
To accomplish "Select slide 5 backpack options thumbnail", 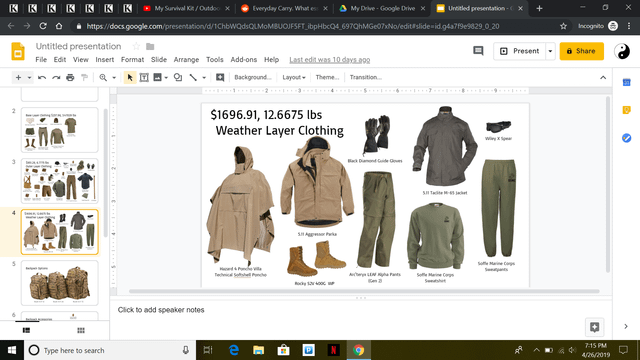I will coord(60,283).
